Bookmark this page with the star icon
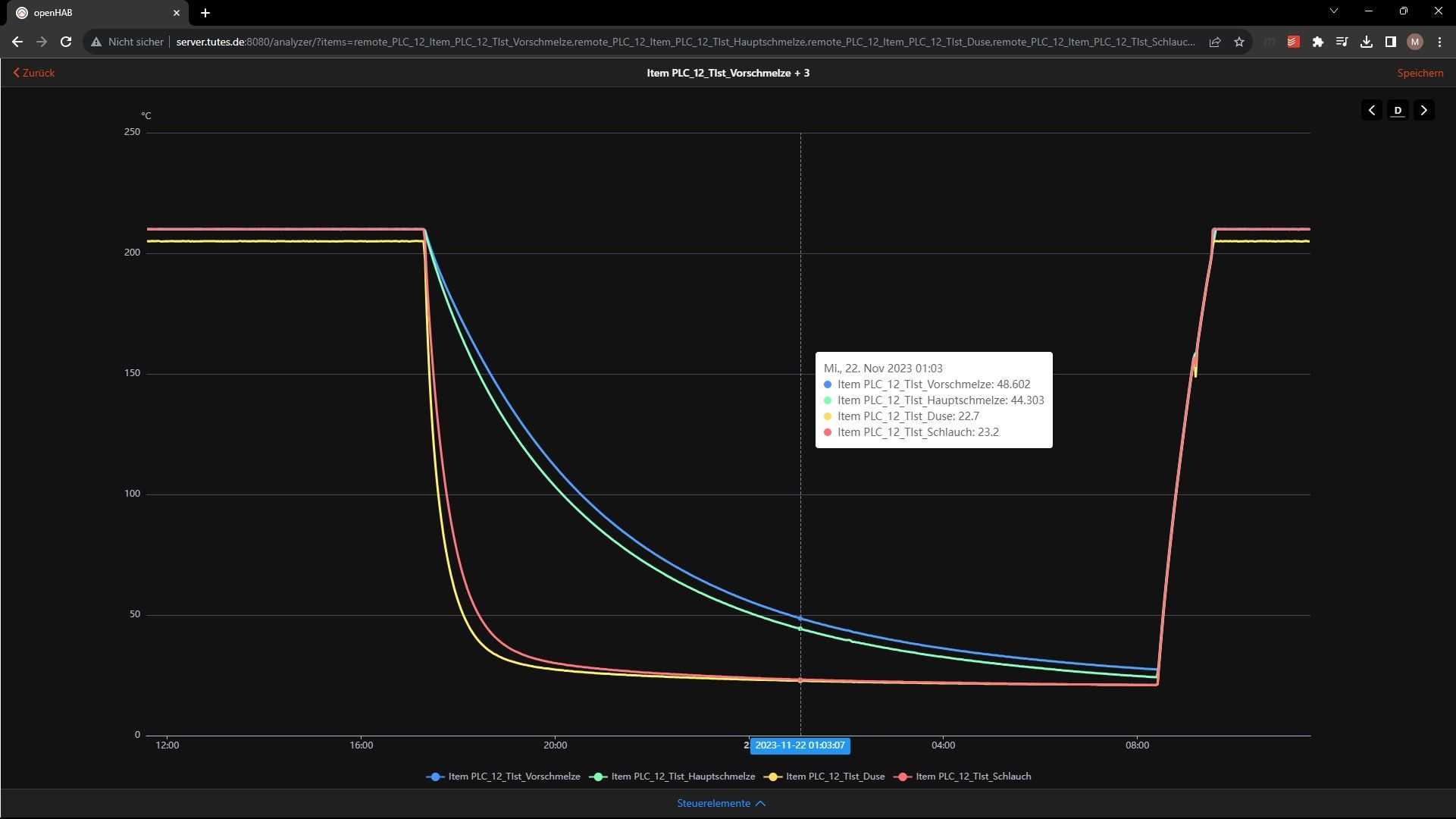Screen dimensions: 1456x819 [1239, 42]
